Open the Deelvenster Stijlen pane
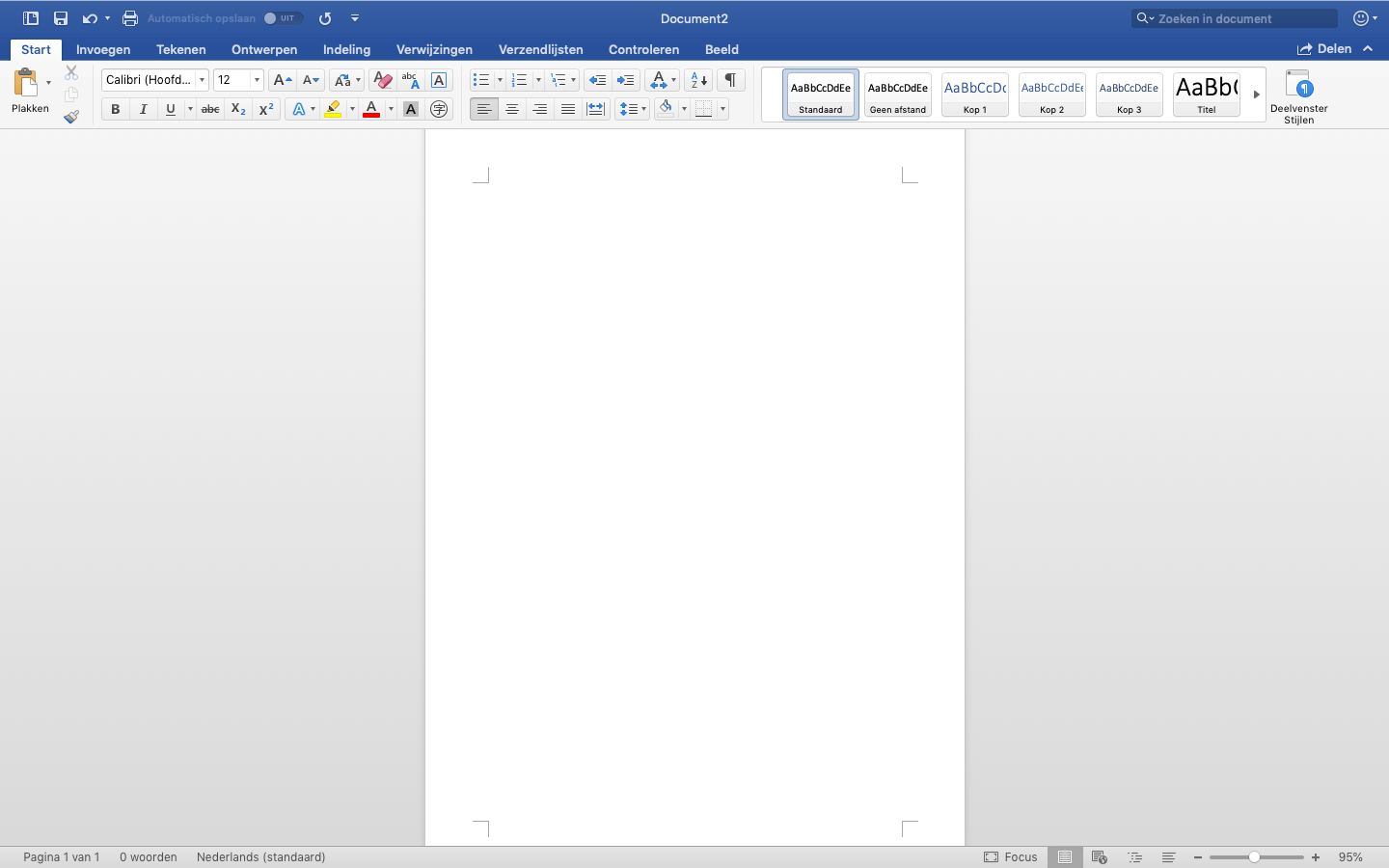The height and width of the screenshot is (868, 1389). 1298,96
